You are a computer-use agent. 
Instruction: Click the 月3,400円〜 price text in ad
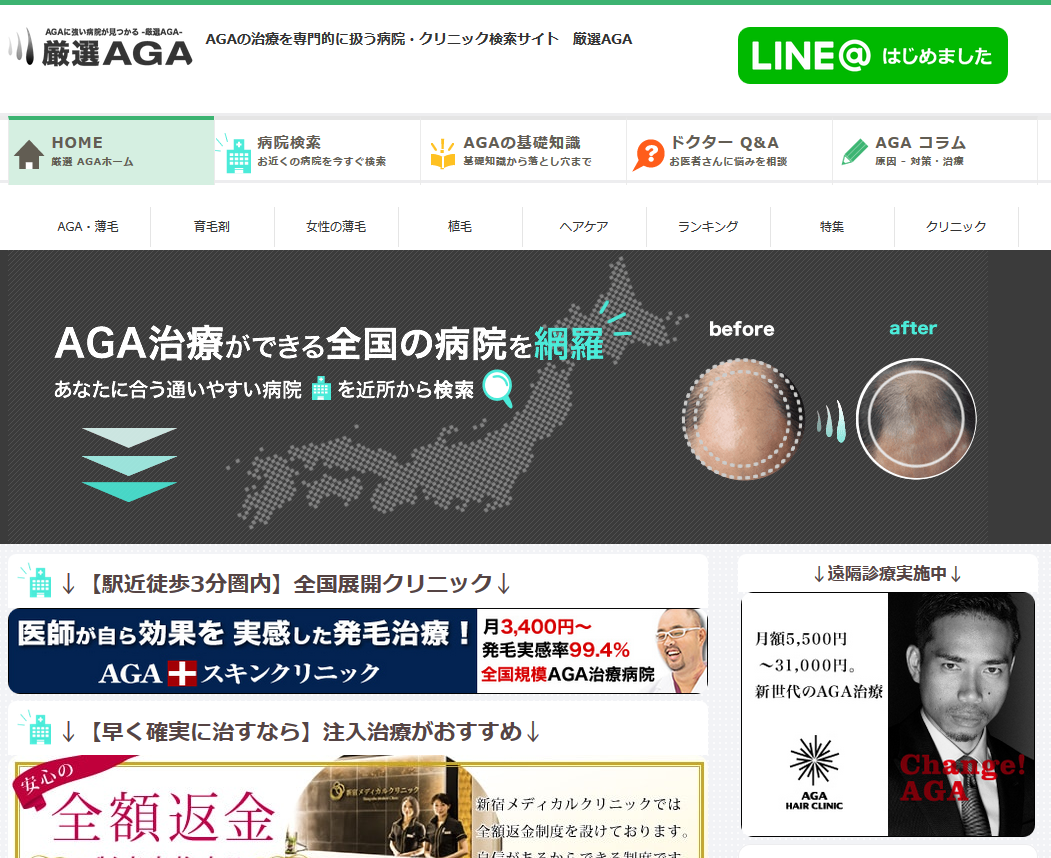[537, 627]
